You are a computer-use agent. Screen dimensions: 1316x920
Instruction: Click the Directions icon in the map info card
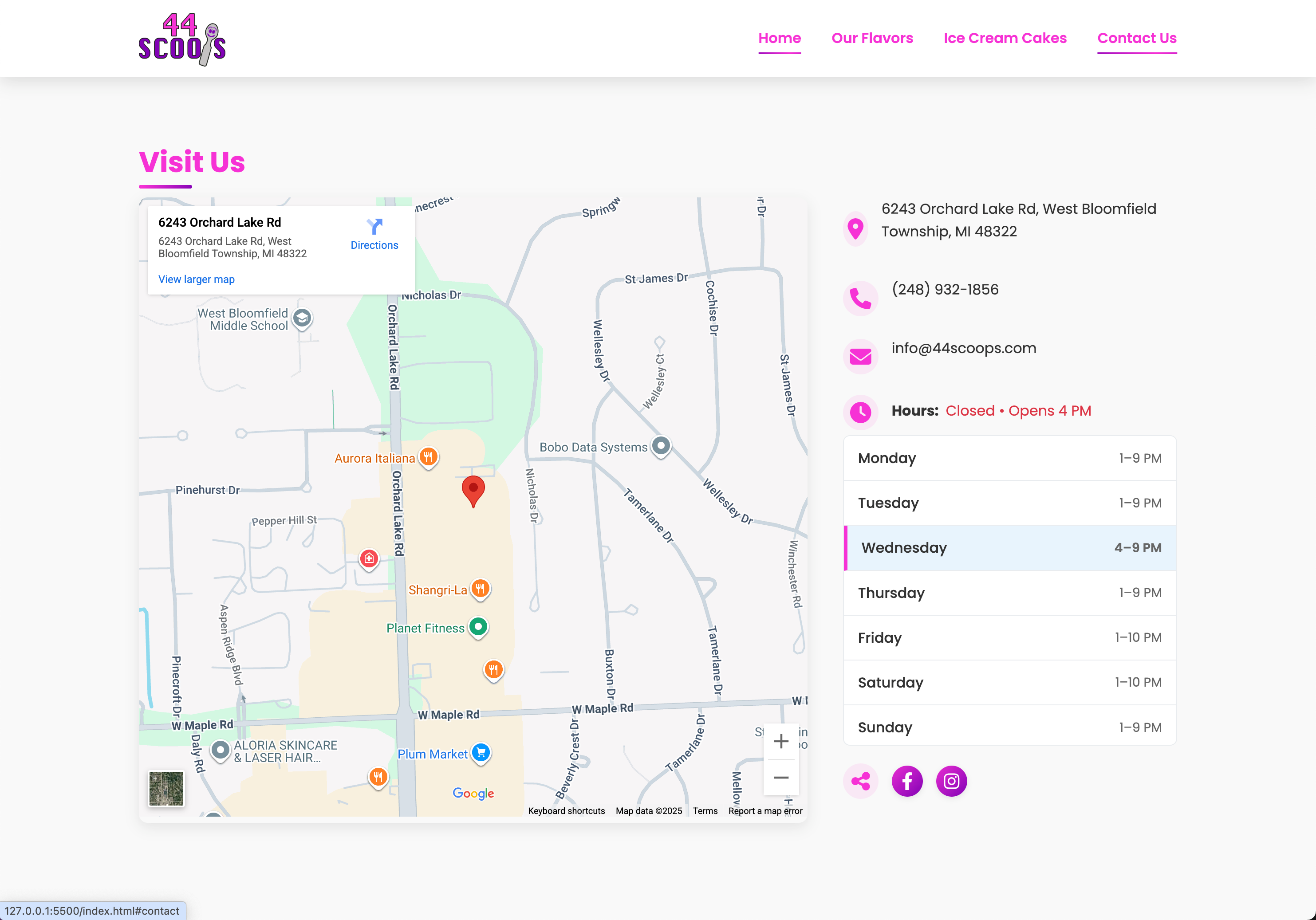click(374, 227)
